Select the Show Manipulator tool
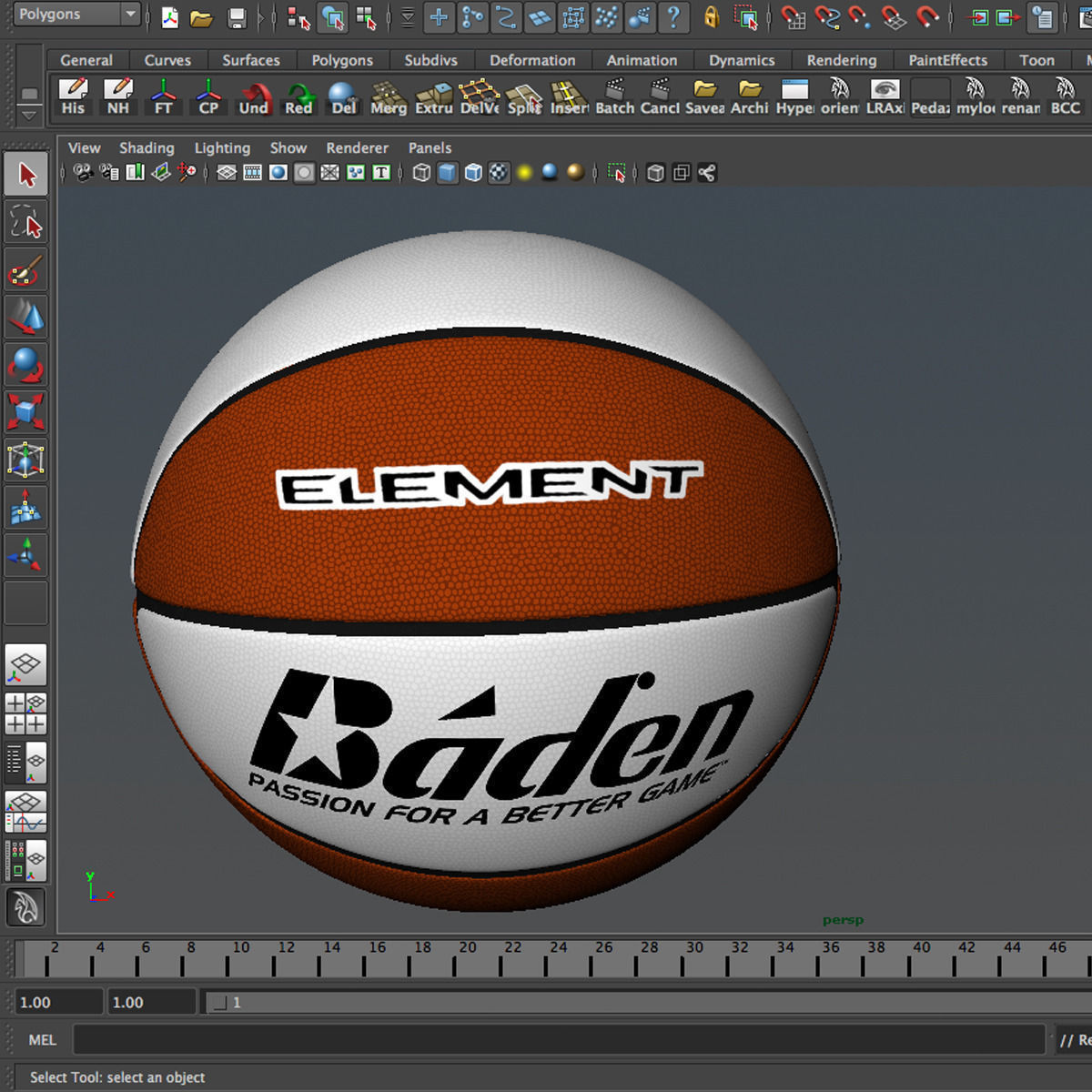 coord(26,554)
